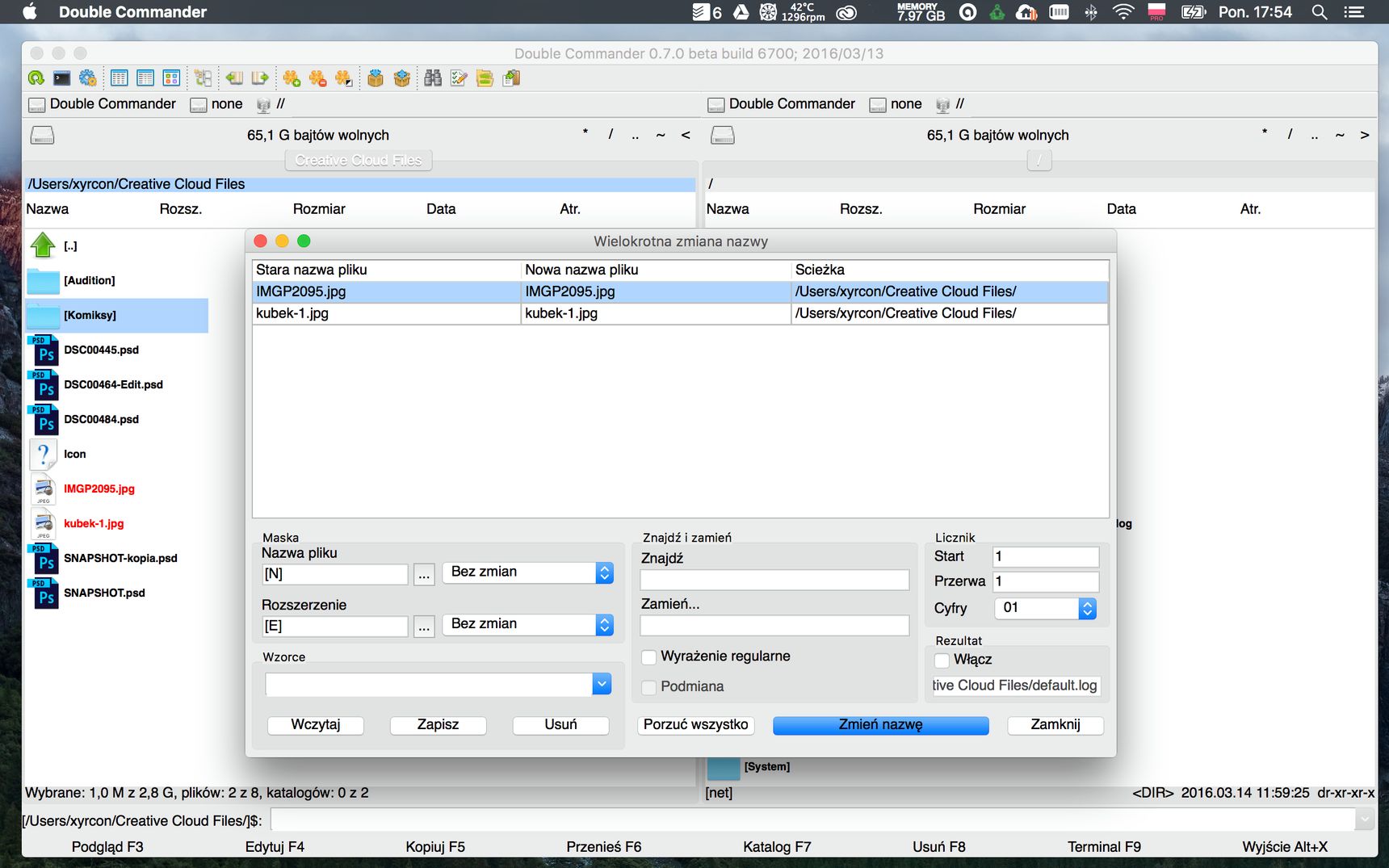This screenshot has width=1389, height=868.
Task: Click the Zamknij button
Action: click(1055, 725)
